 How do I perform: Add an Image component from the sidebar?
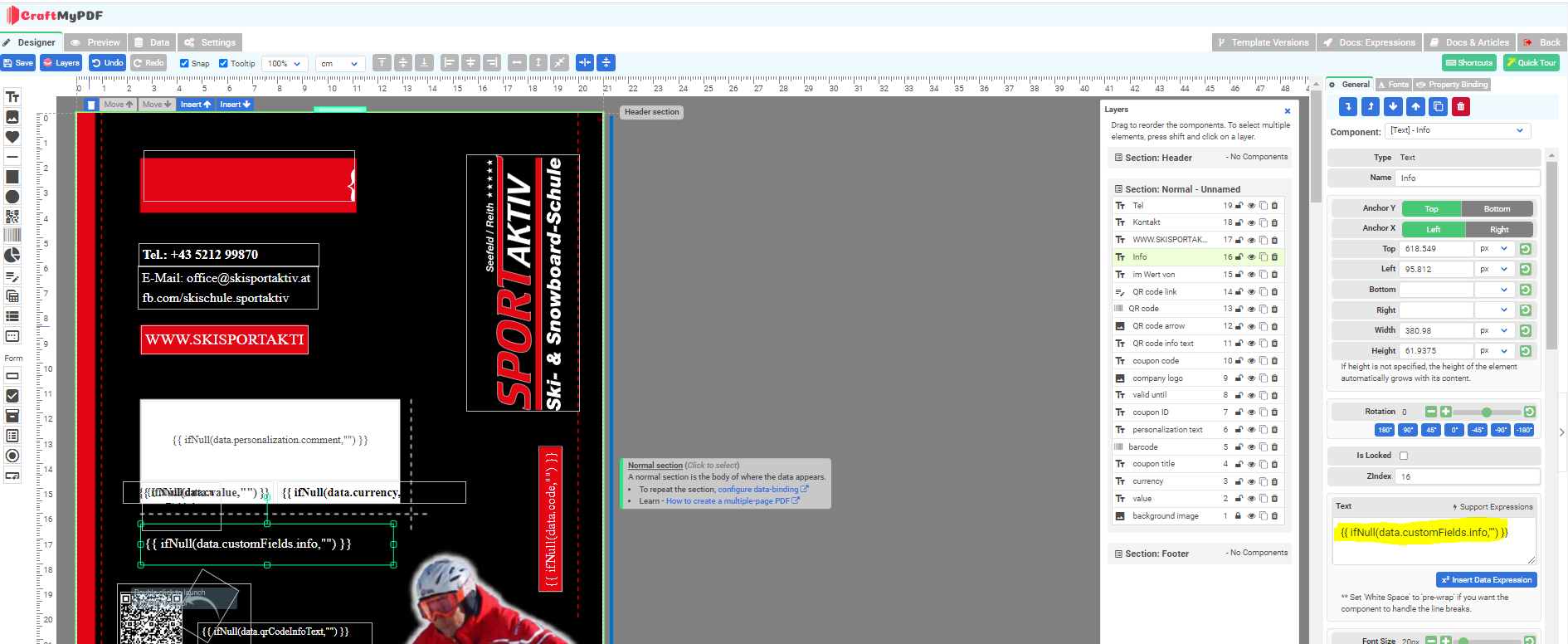[12, 117]
